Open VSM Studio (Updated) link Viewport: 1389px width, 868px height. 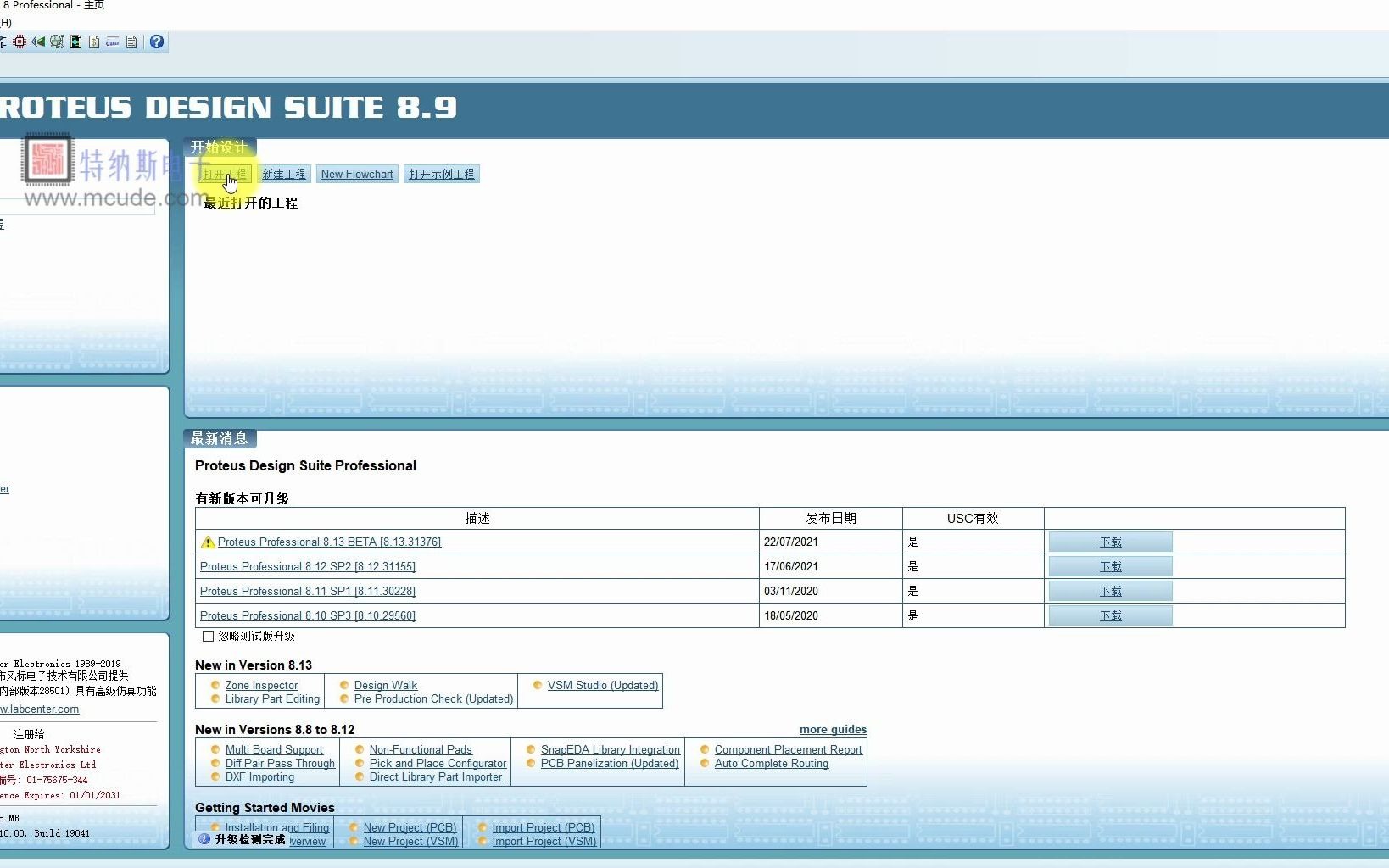(603, 685)
